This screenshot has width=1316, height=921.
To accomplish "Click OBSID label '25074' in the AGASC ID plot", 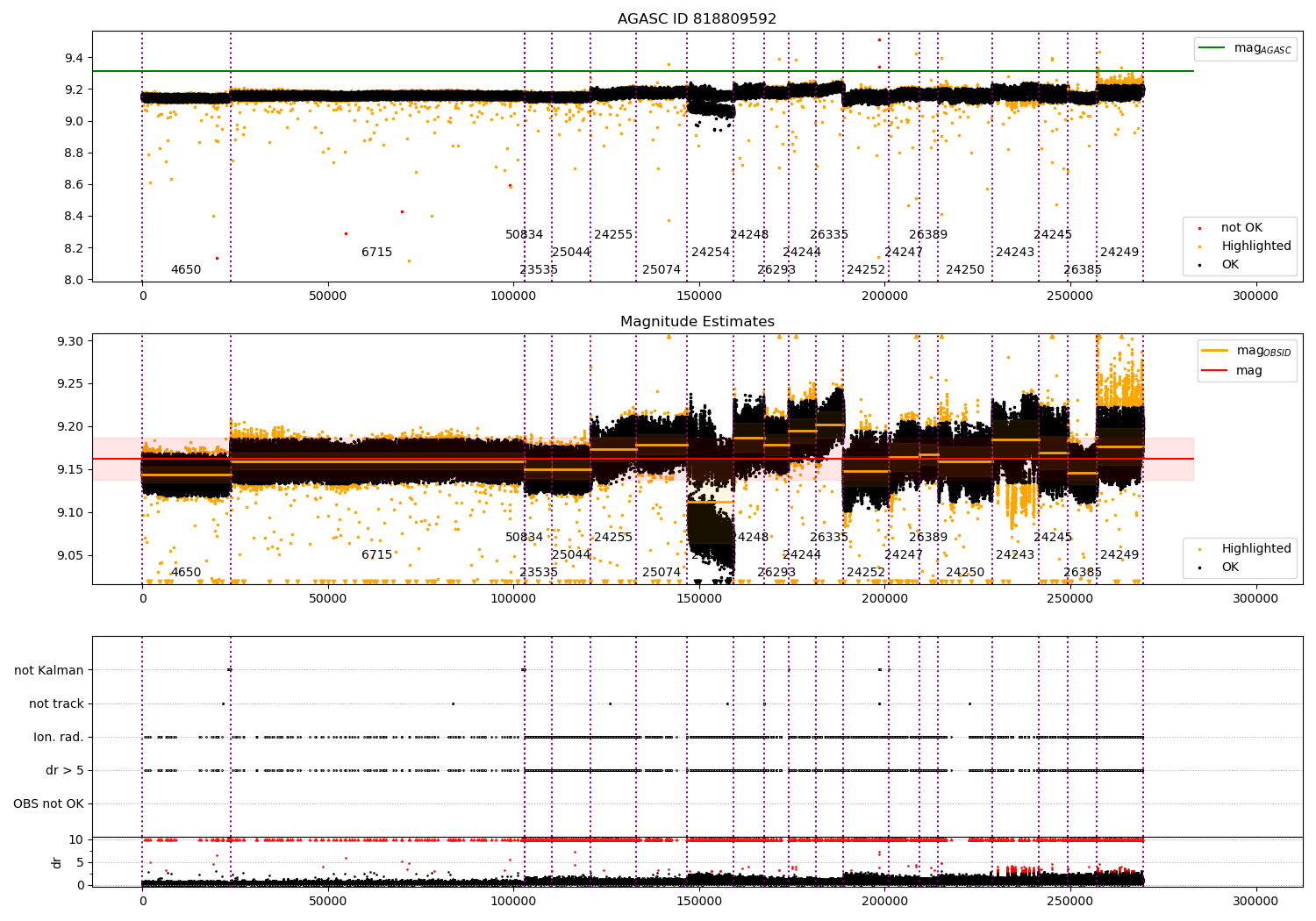I will pyautogui.click(x=662, y=270).
